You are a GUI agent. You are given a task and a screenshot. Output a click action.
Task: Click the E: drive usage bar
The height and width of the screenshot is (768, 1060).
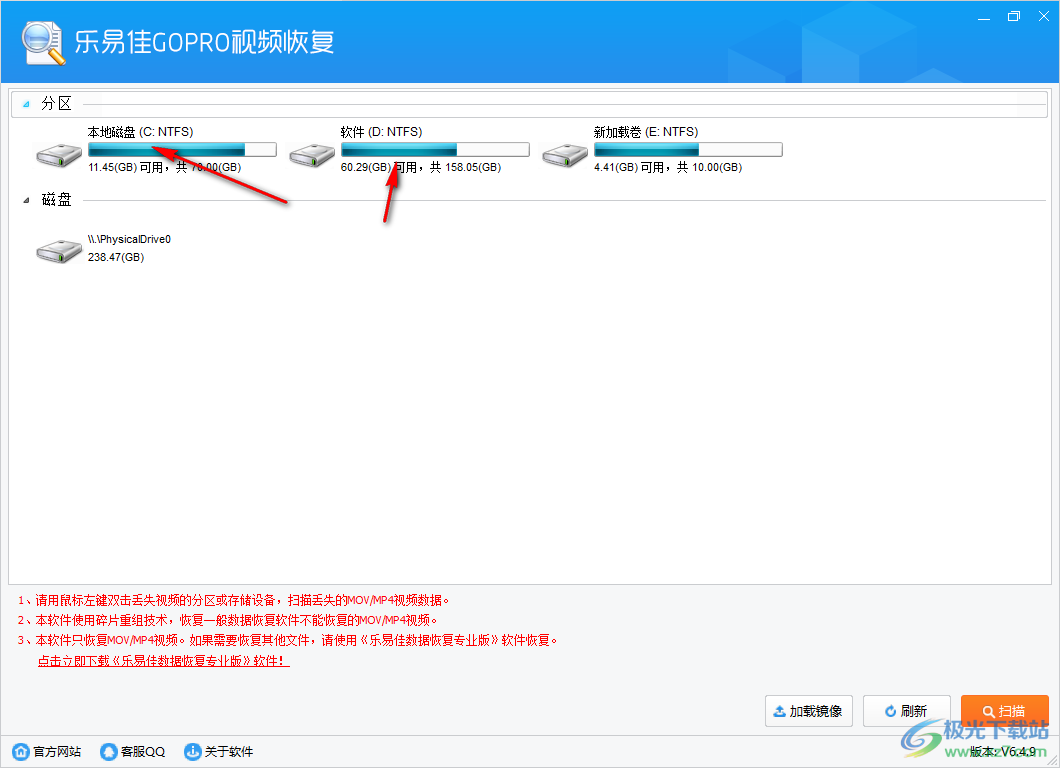tap(688, 149)
